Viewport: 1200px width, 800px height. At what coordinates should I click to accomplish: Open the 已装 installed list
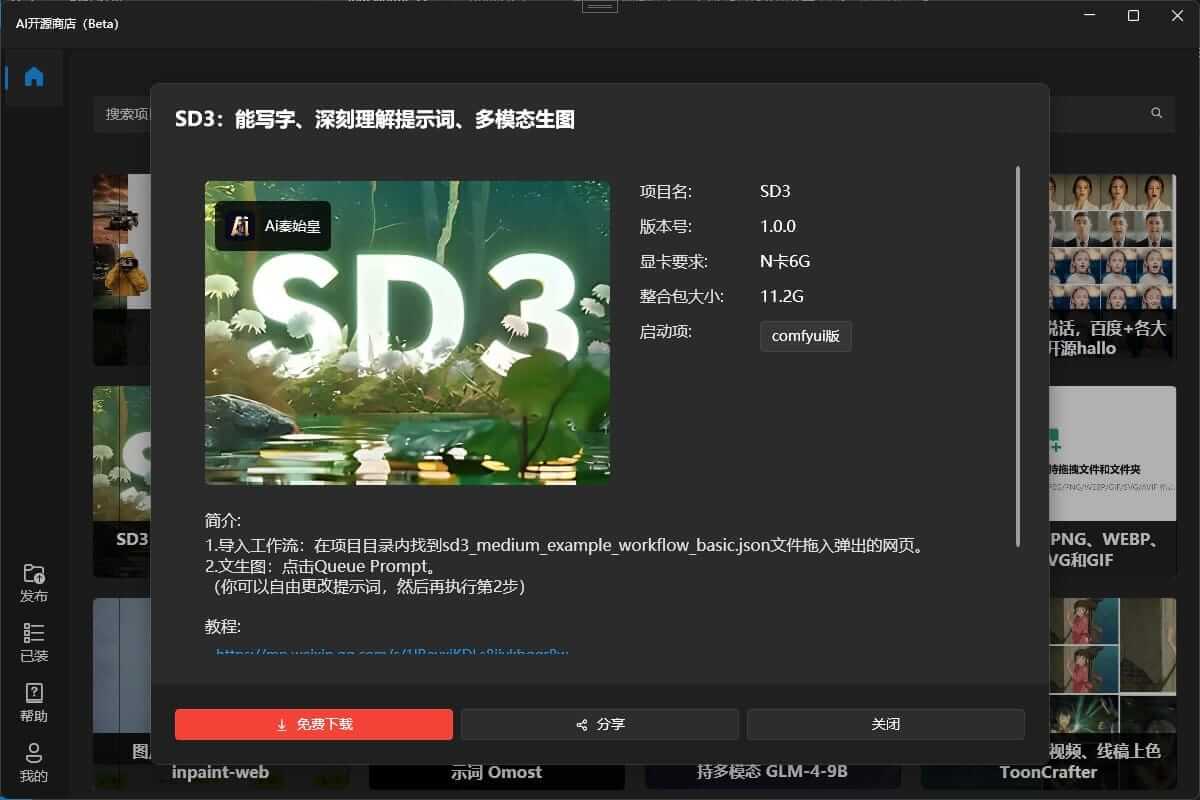click(34, 644)
